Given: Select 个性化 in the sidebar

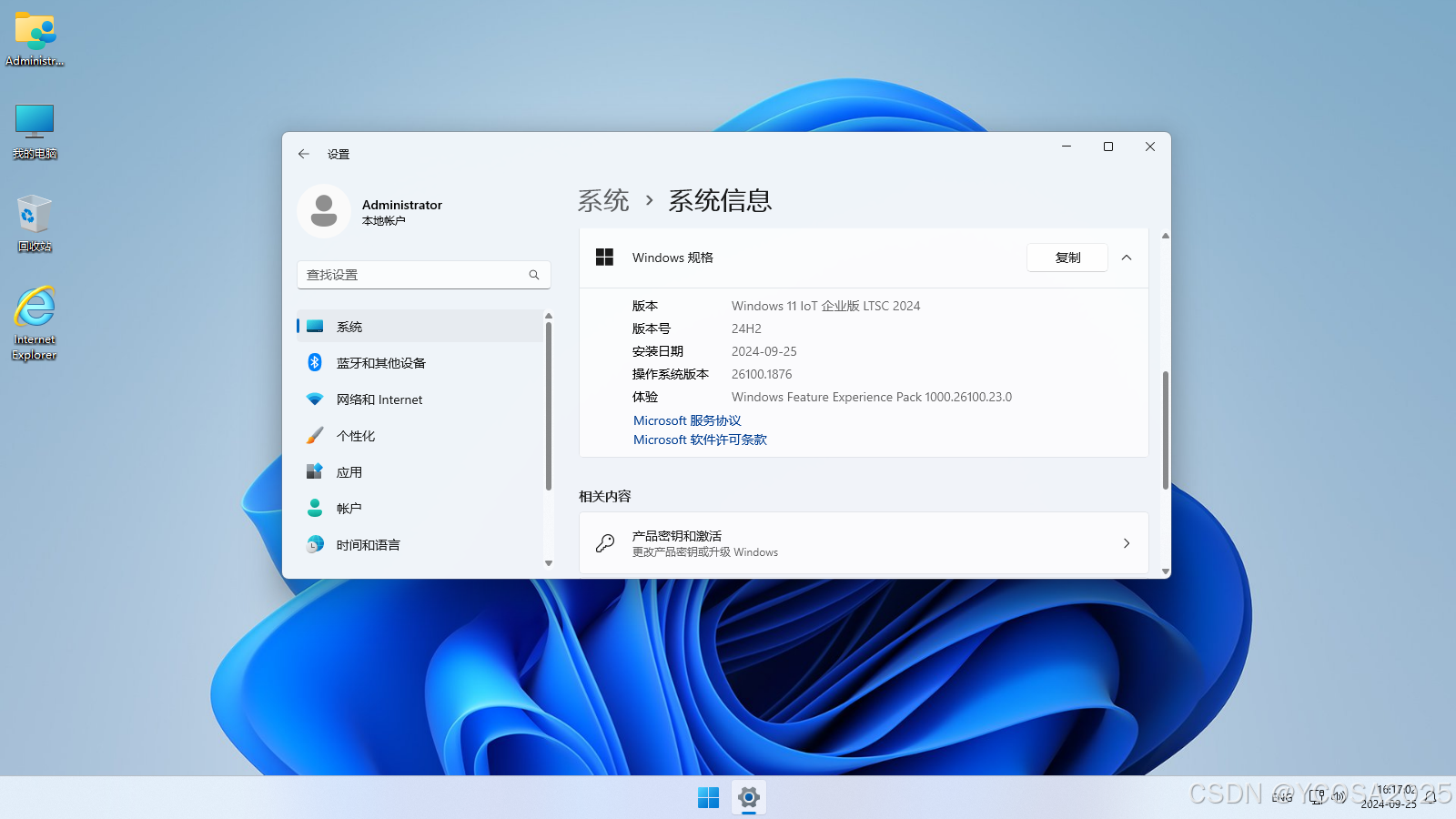Looking at the screenshot, I should click(x=420, y=435).
